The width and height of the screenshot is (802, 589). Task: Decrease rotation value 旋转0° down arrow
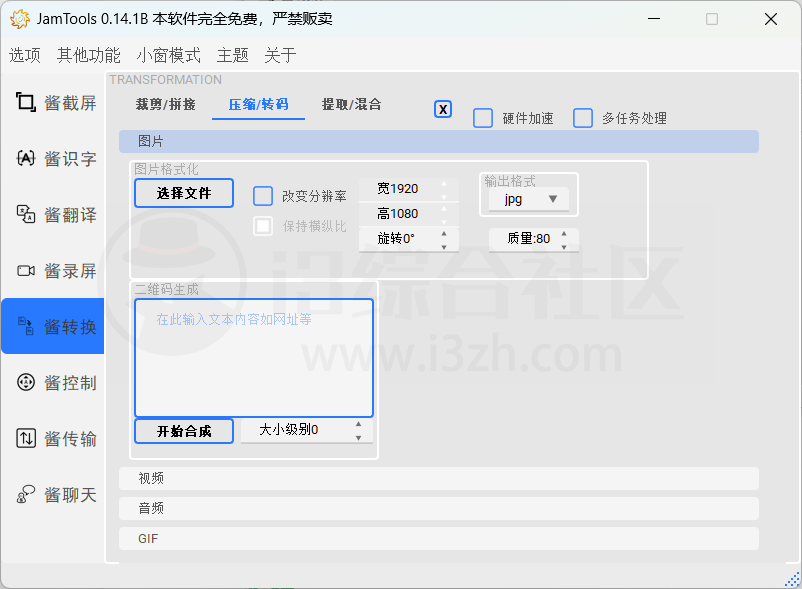(x=444, y=247)
